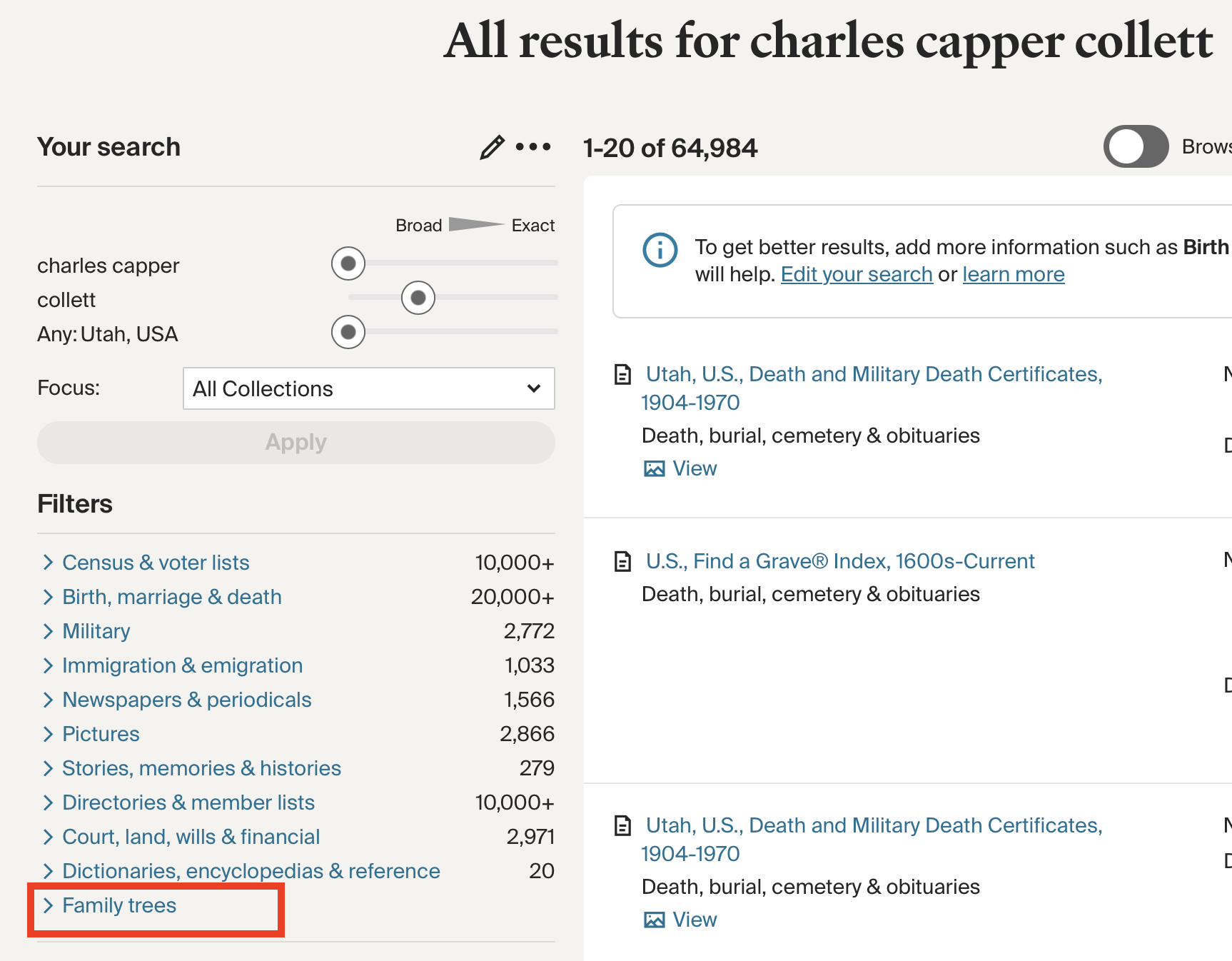Expand Newspapers & periodicals chevron
1232x961 pixels.
(48, 700)
